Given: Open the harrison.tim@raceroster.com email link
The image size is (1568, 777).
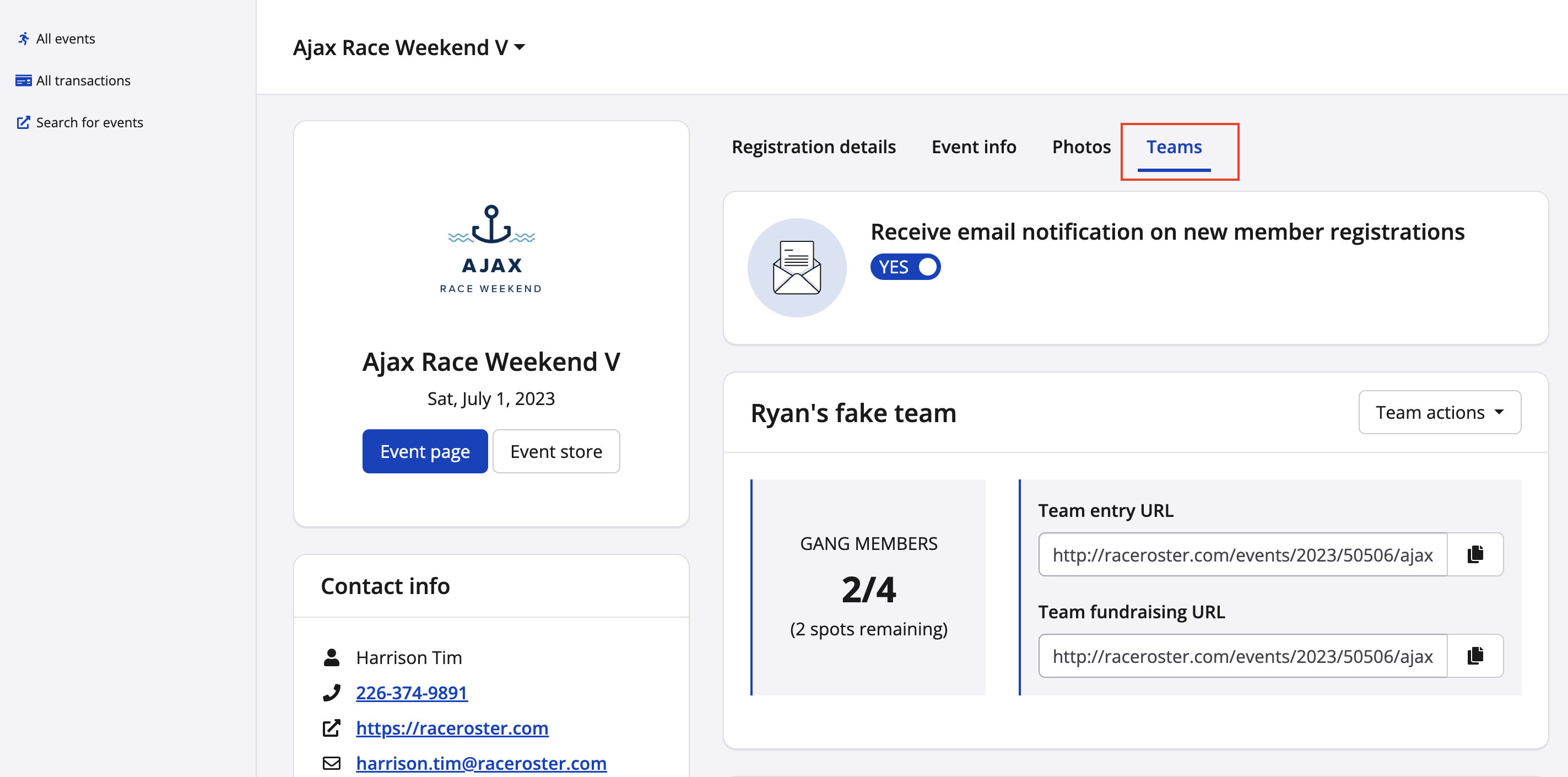Looking at the screenshot, I should [x=481, y=763].
